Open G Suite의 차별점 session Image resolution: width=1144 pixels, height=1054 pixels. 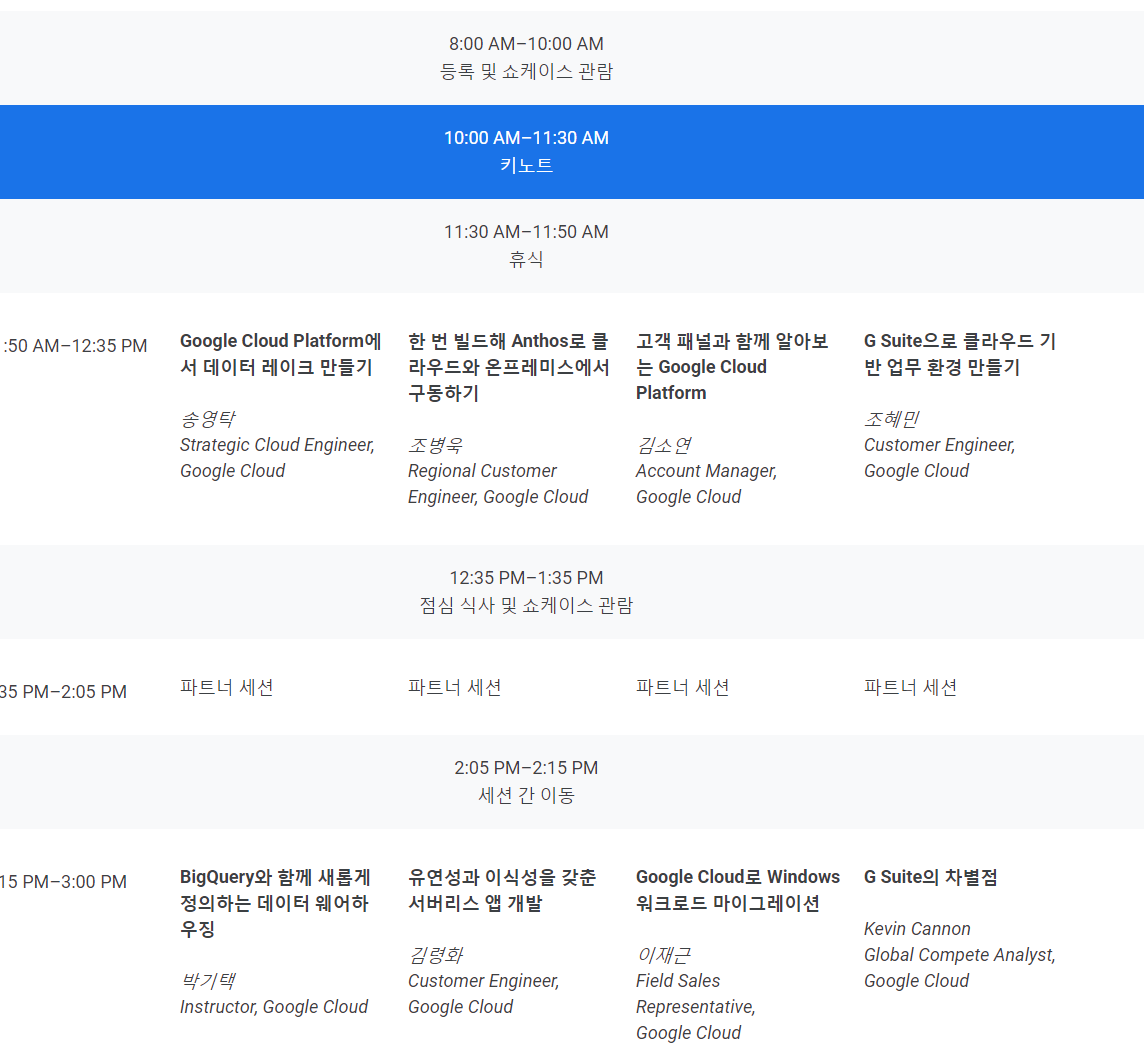coord(931,877)
